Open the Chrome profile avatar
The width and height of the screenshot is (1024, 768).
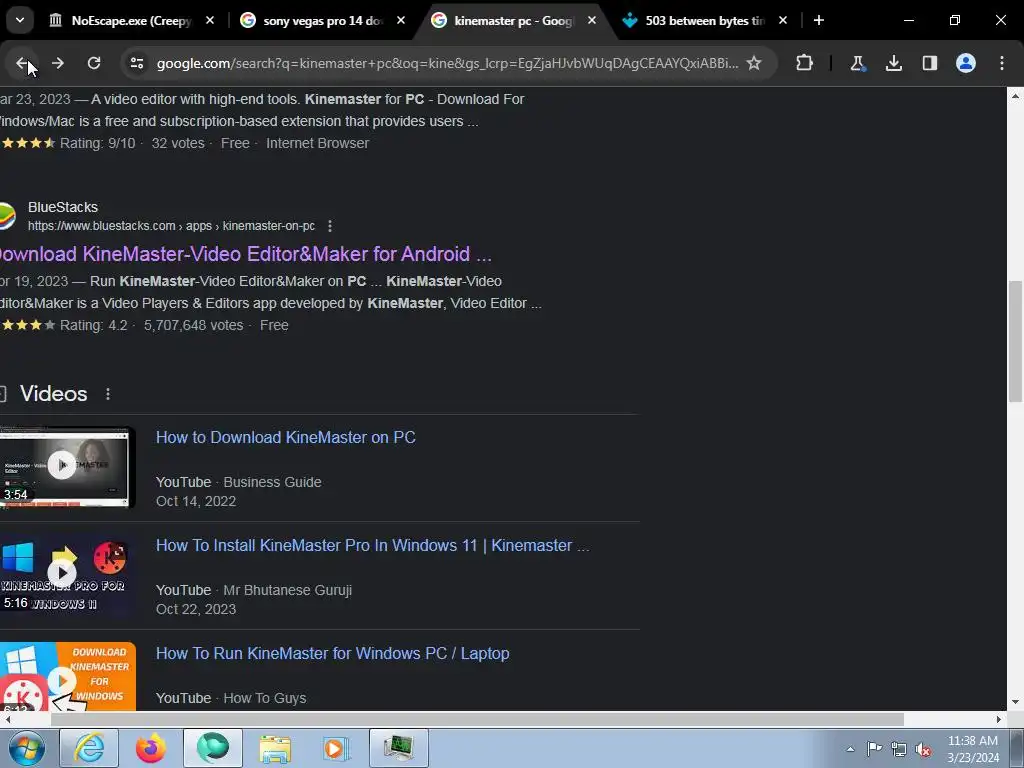[x=966, y=63]
